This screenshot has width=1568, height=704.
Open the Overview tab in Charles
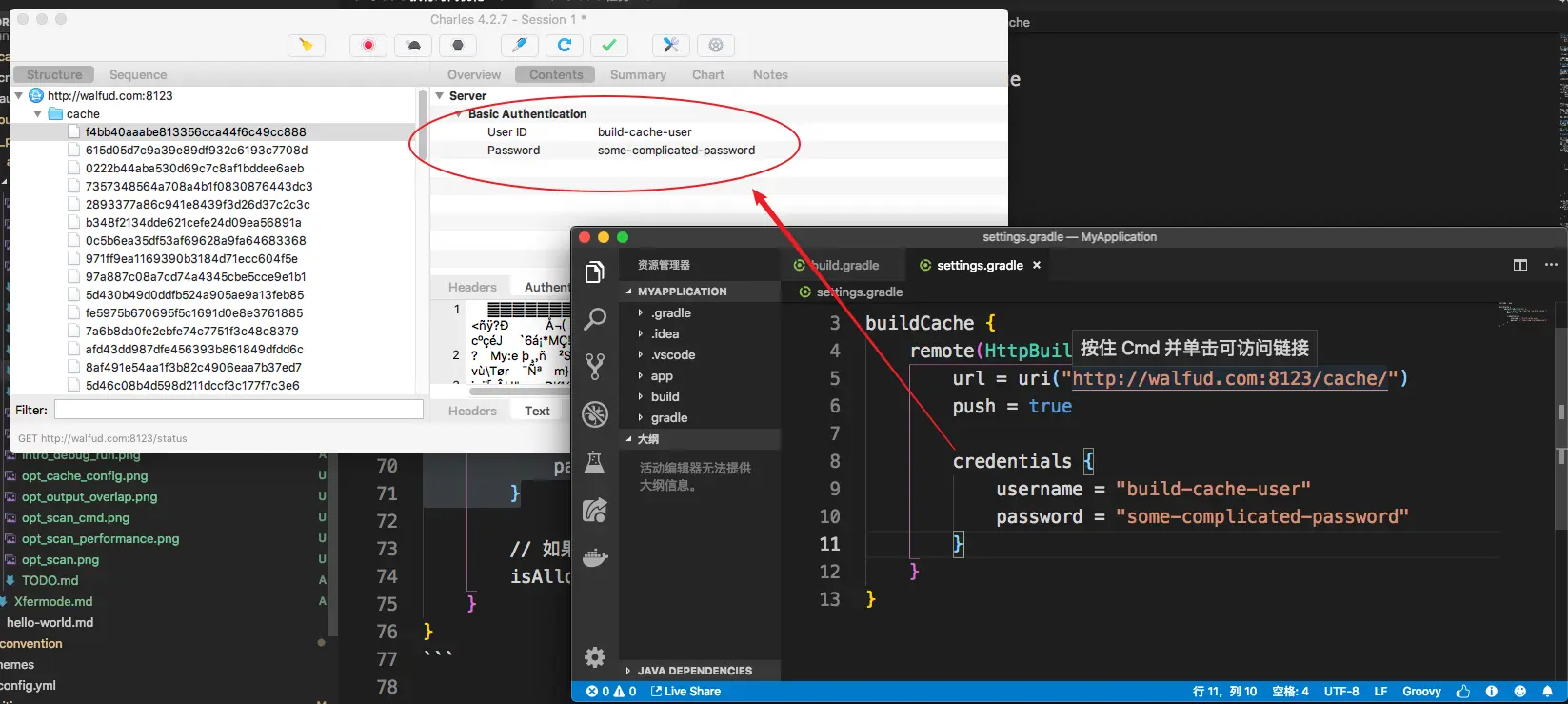tap(474, 74)
